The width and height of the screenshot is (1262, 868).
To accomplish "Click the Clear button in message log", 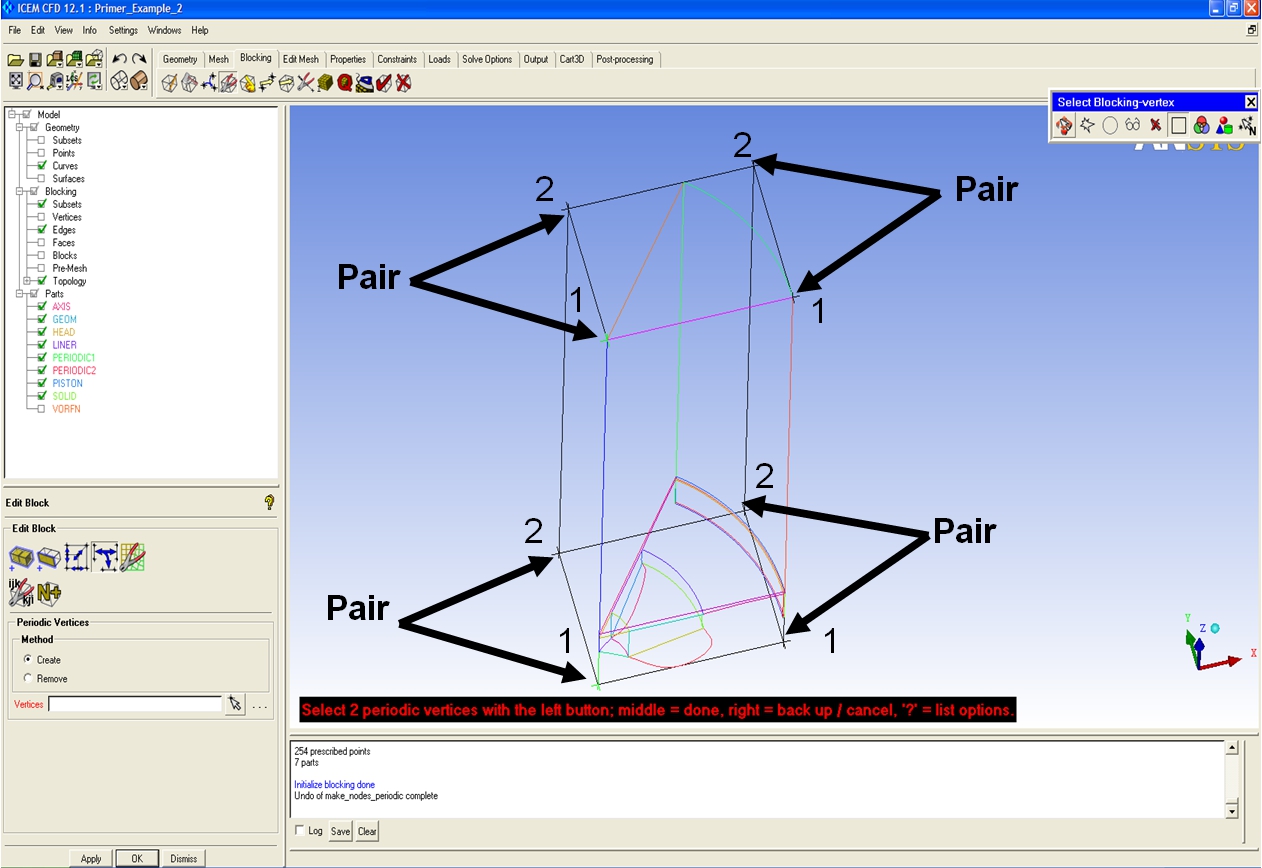I will point(367,831).
